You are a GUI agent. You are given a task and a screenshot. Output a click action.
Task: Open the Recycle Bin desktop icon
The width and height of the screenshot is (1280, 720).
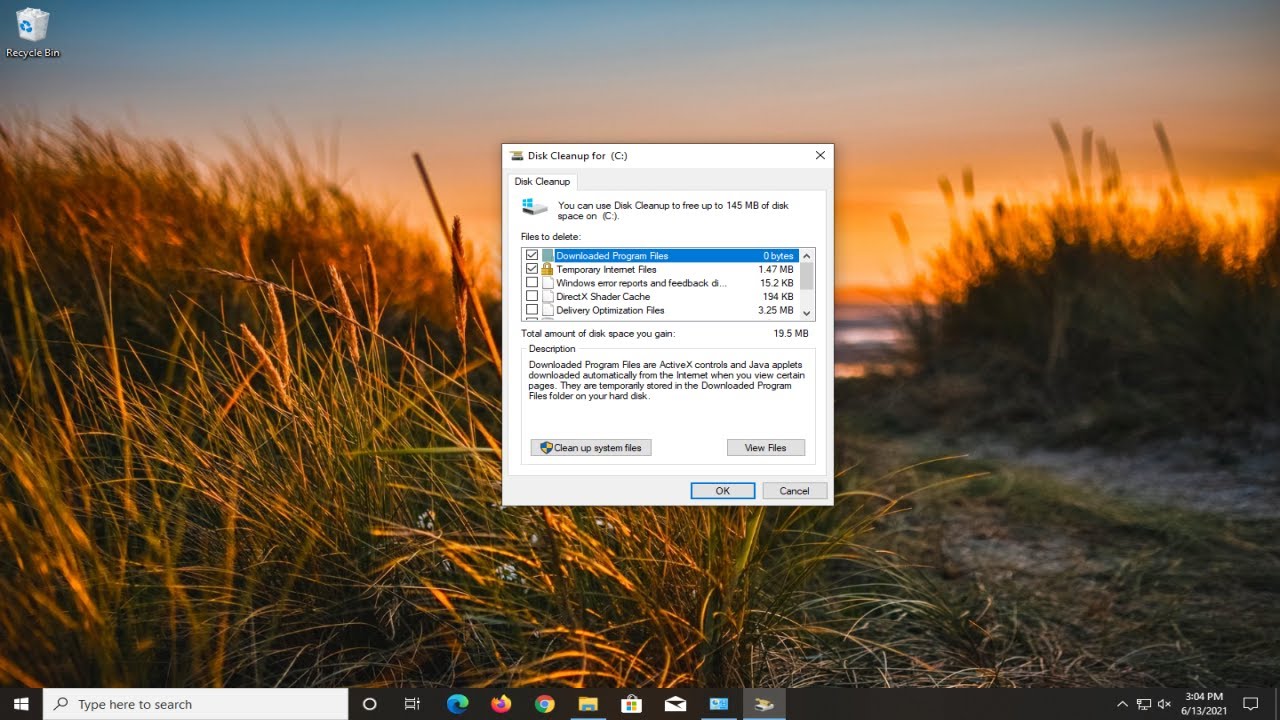(33, 32)
